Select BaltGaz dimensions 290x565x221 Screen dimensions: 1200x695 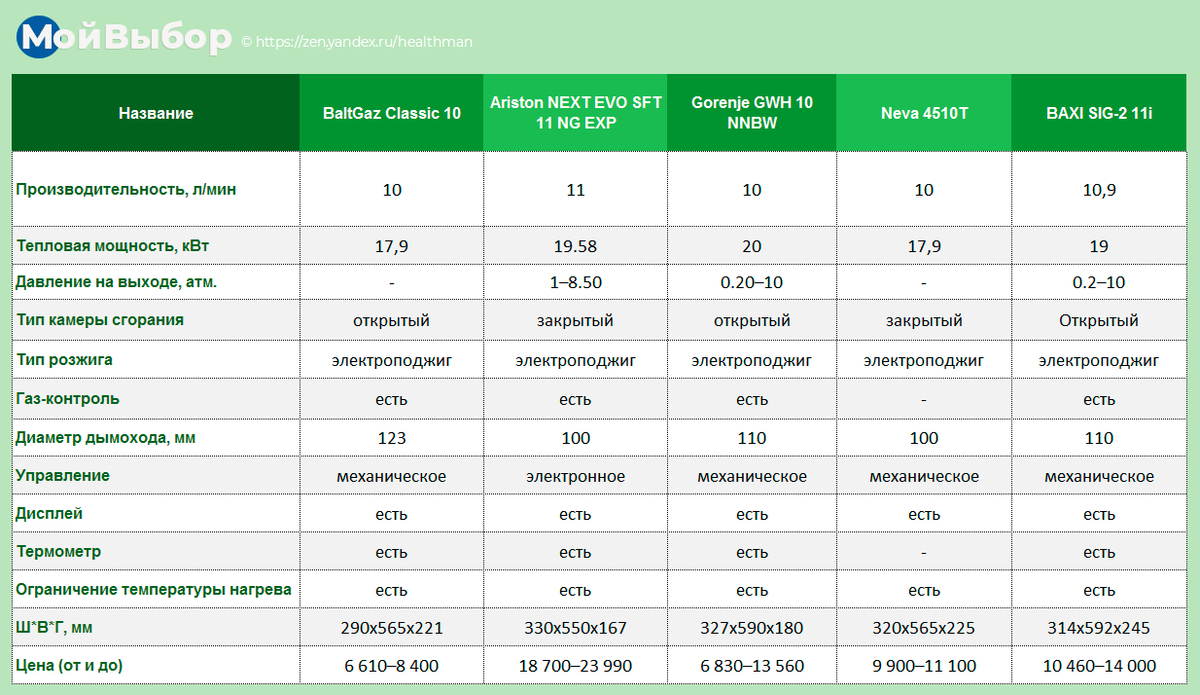pos(392,628)
